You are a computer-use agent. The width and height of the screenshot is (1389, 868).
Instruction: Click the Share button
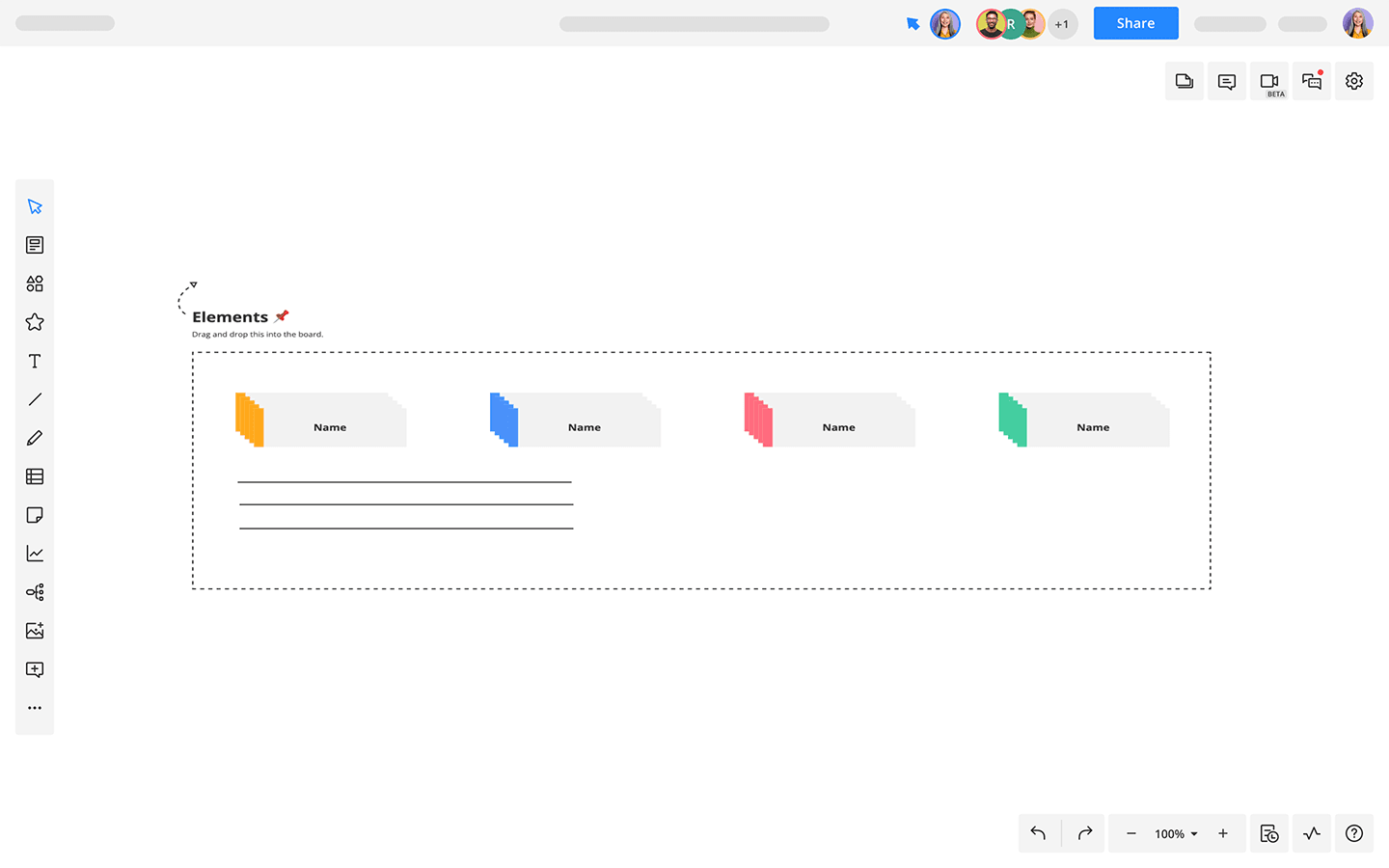[x=1135, y=23]
